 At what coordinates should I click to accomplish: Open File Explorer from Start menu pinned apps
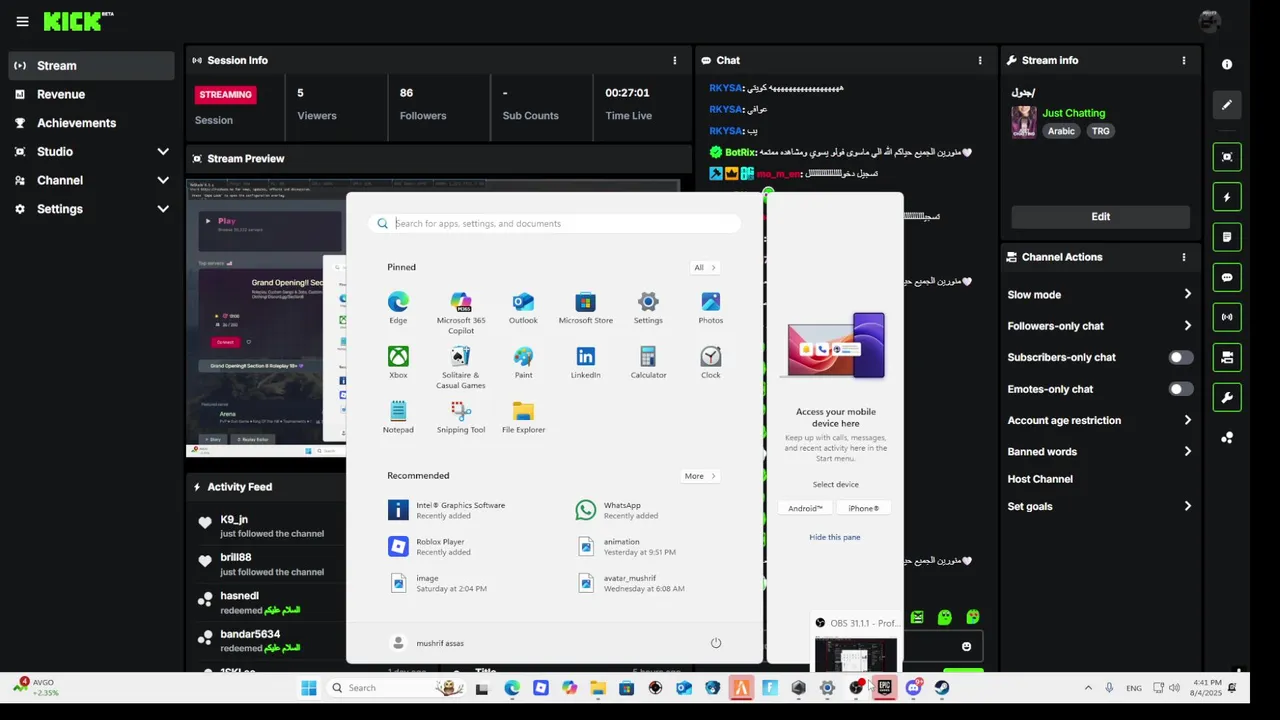point(523,417)
